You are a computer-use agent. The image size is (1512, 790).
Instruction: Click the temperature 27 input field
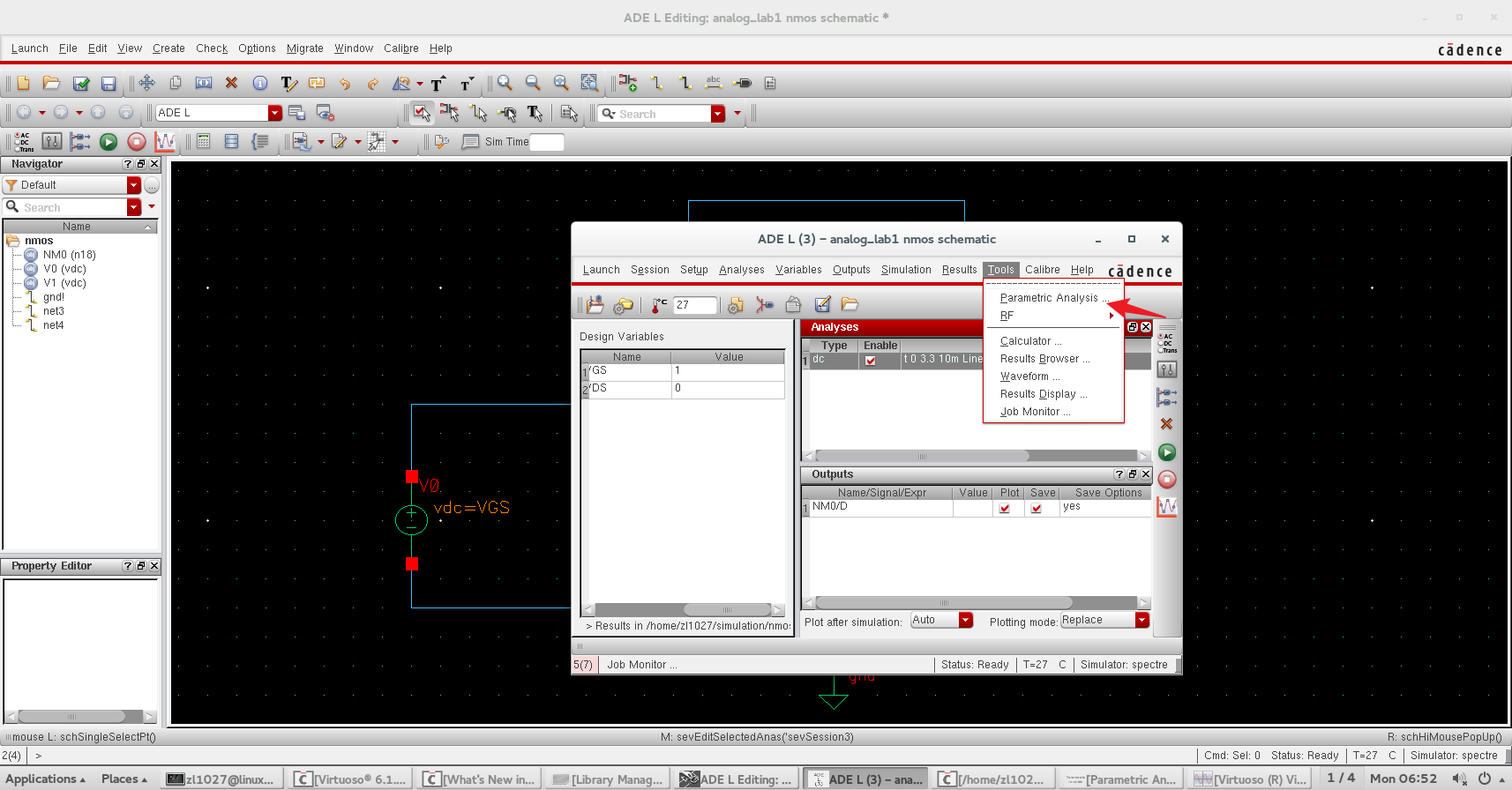pyautogui.click(x=695, y=305)
